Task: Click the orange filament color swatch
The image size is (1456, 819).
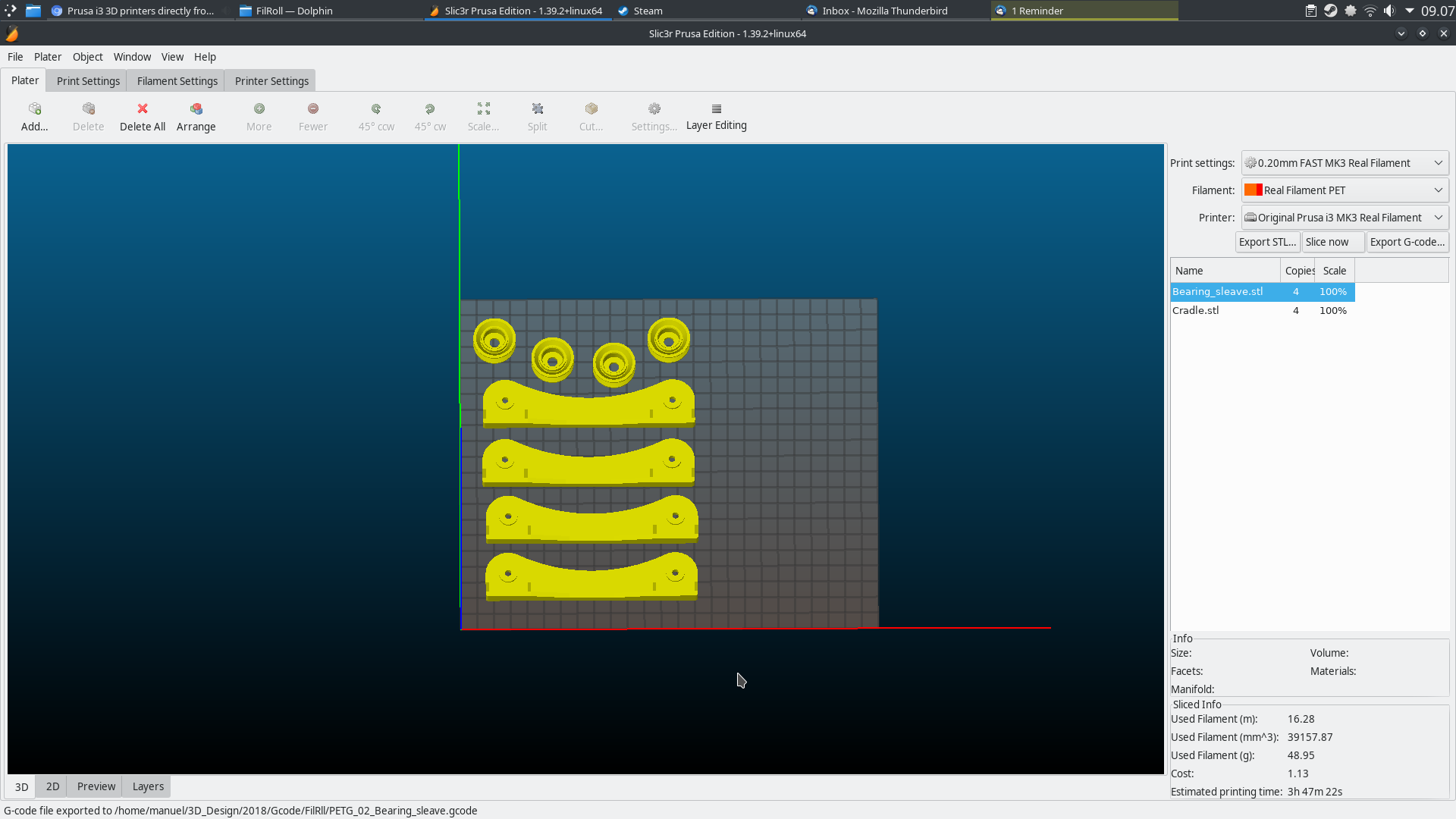Action: [x=1254, y=190]
